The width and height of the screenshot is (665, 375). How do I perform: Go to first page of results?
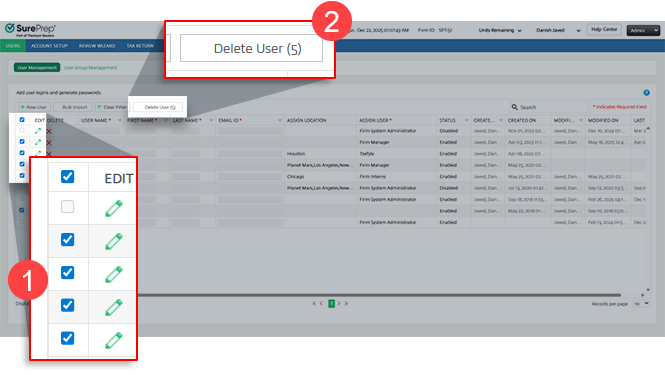click(x=314, y=303)
